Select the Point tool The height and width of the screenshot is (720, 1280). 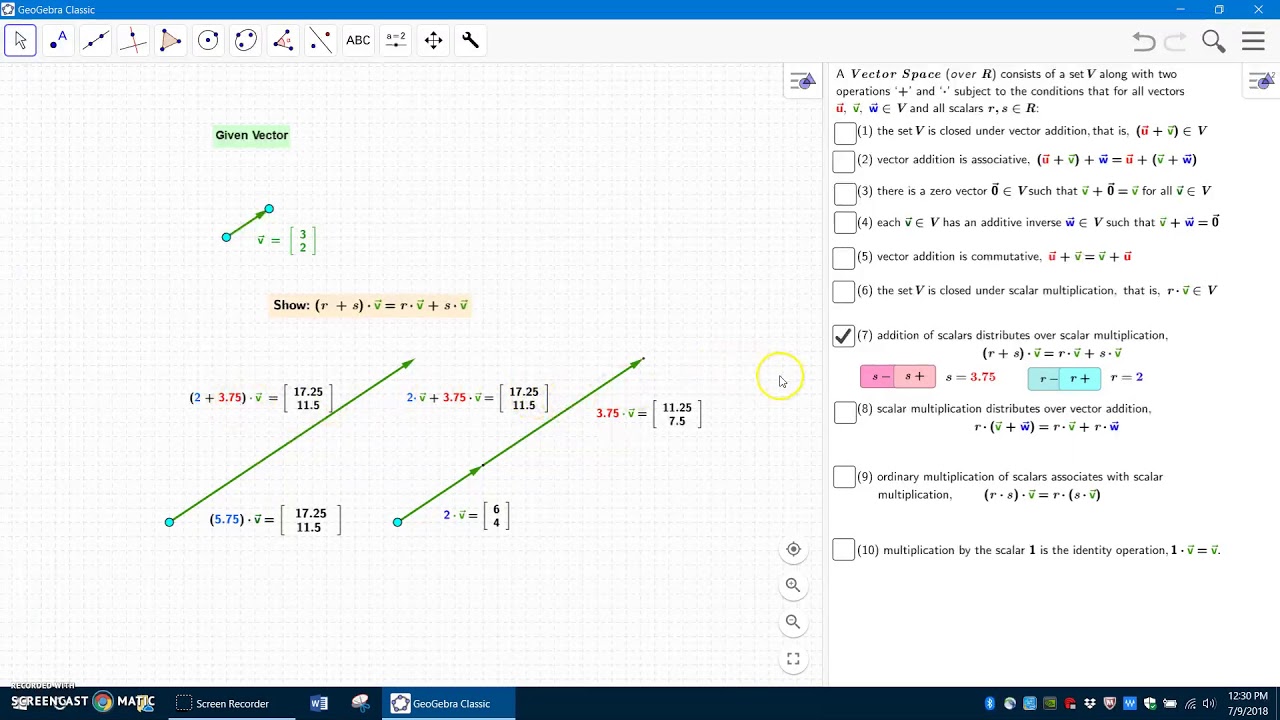point(58,40)
